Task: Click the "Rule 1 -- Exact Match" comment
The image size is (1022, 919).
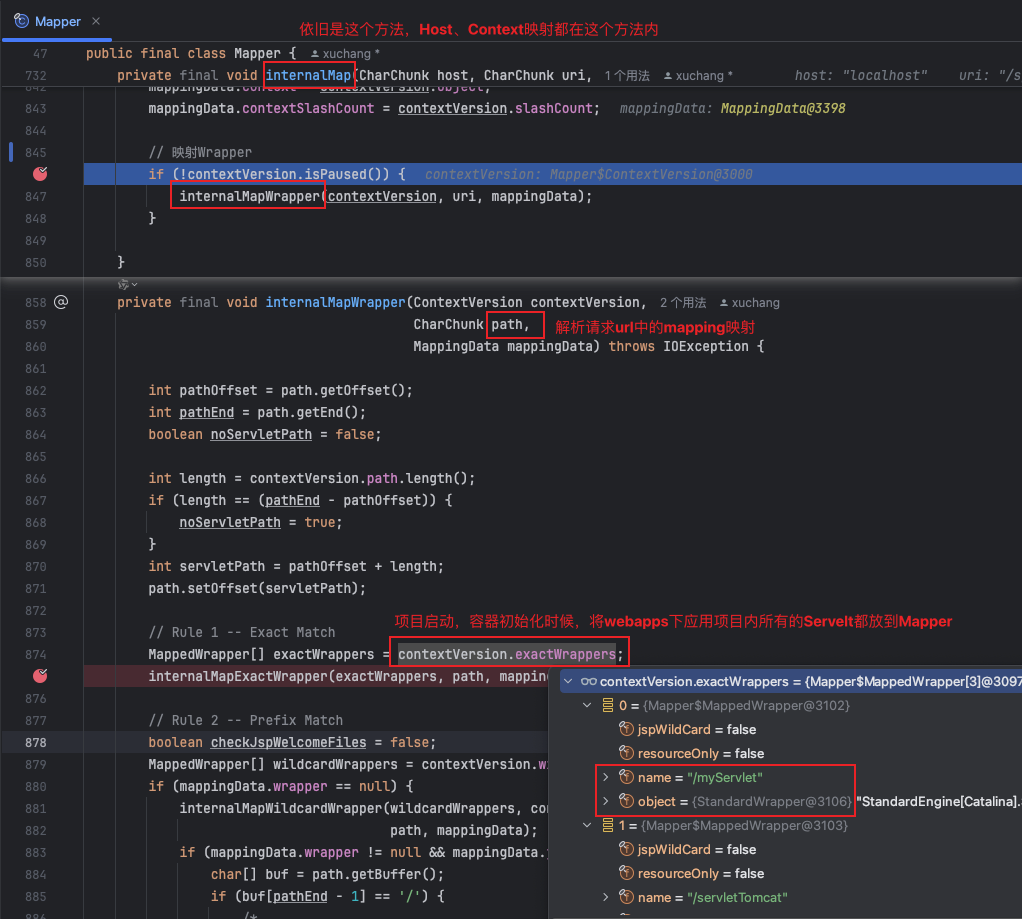Action: click(x=242, y=632)
